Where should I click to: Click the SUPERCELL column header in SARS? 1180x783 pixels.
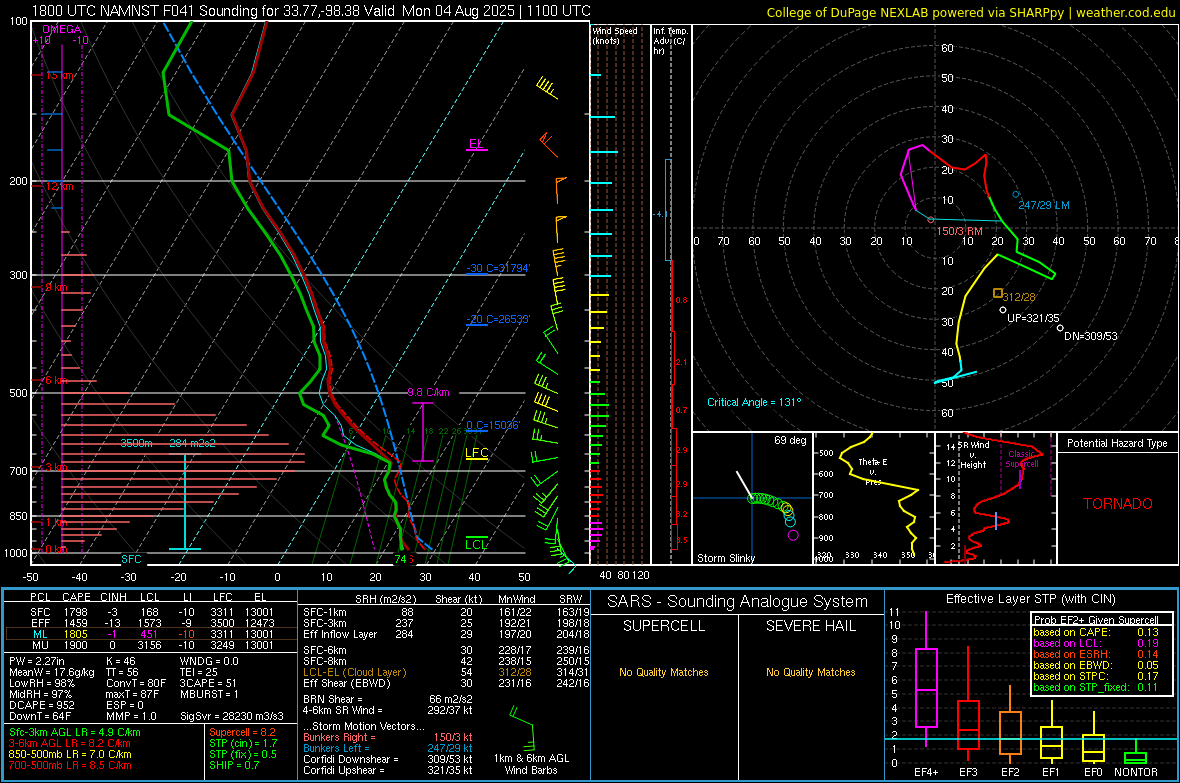pyautogui.click(x=664, y=626)
